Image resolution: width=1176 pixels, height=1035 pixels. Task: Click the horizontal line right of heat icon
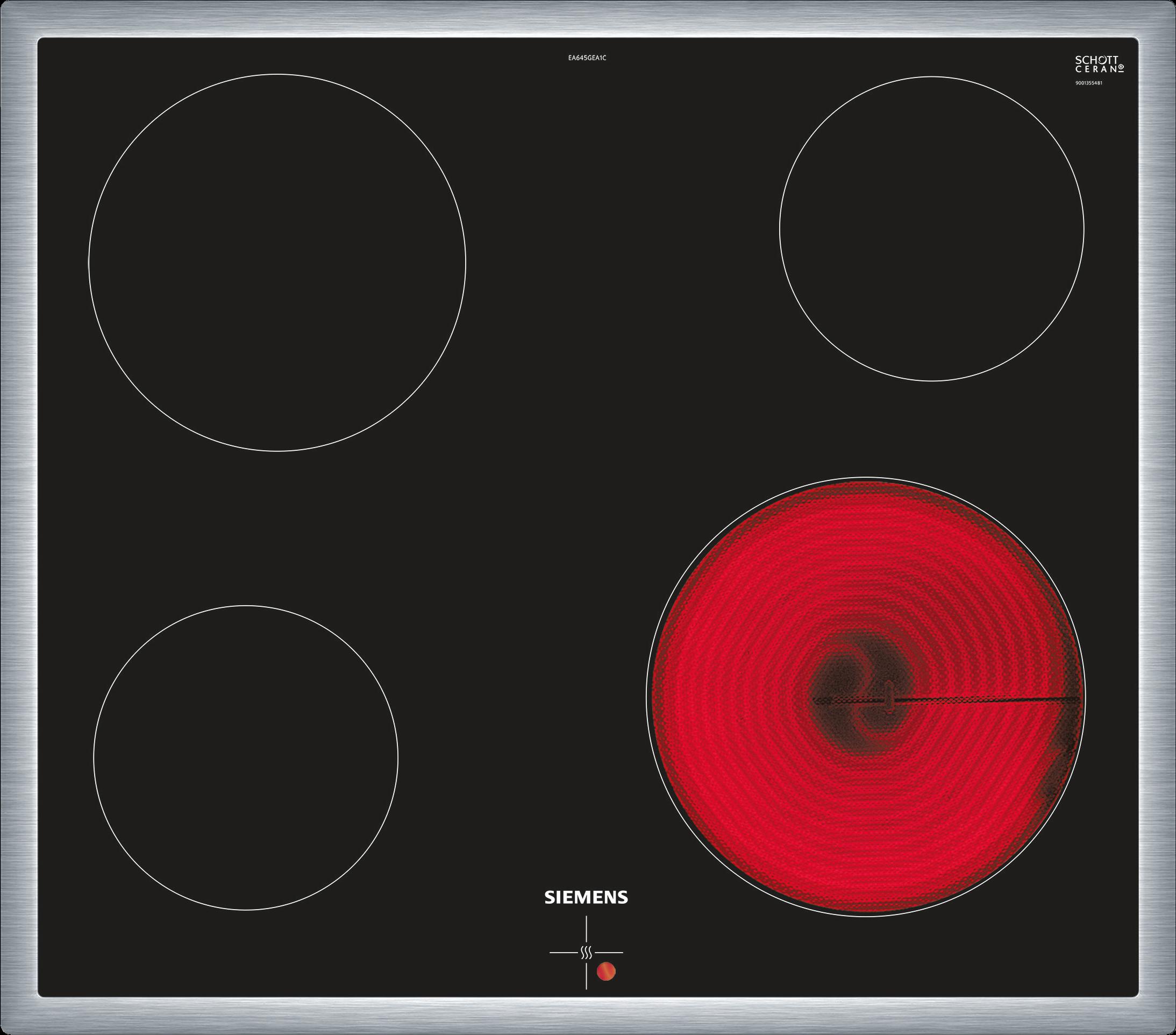[610, 953]
